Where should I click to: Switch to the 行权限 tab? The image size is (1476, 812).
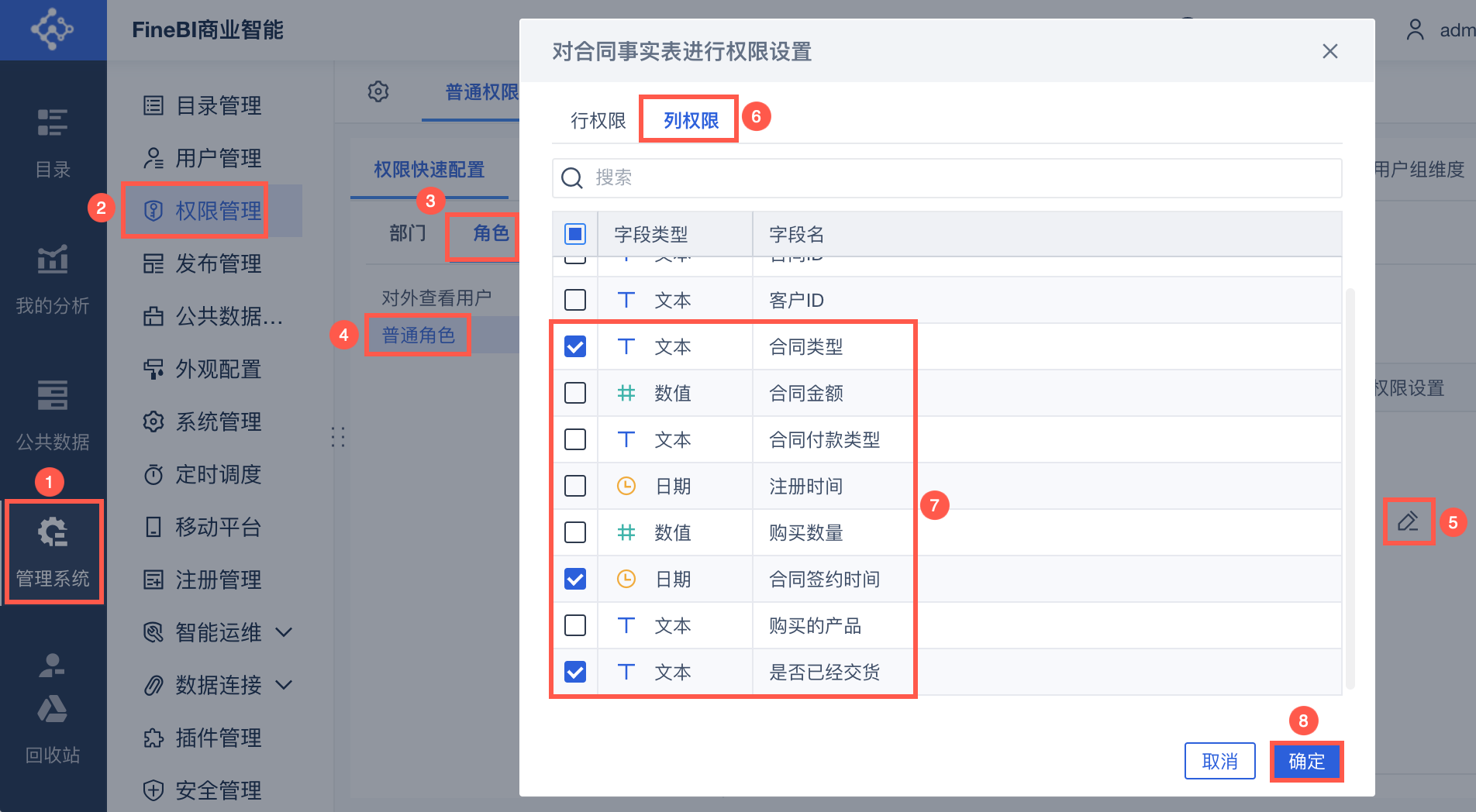598,120
